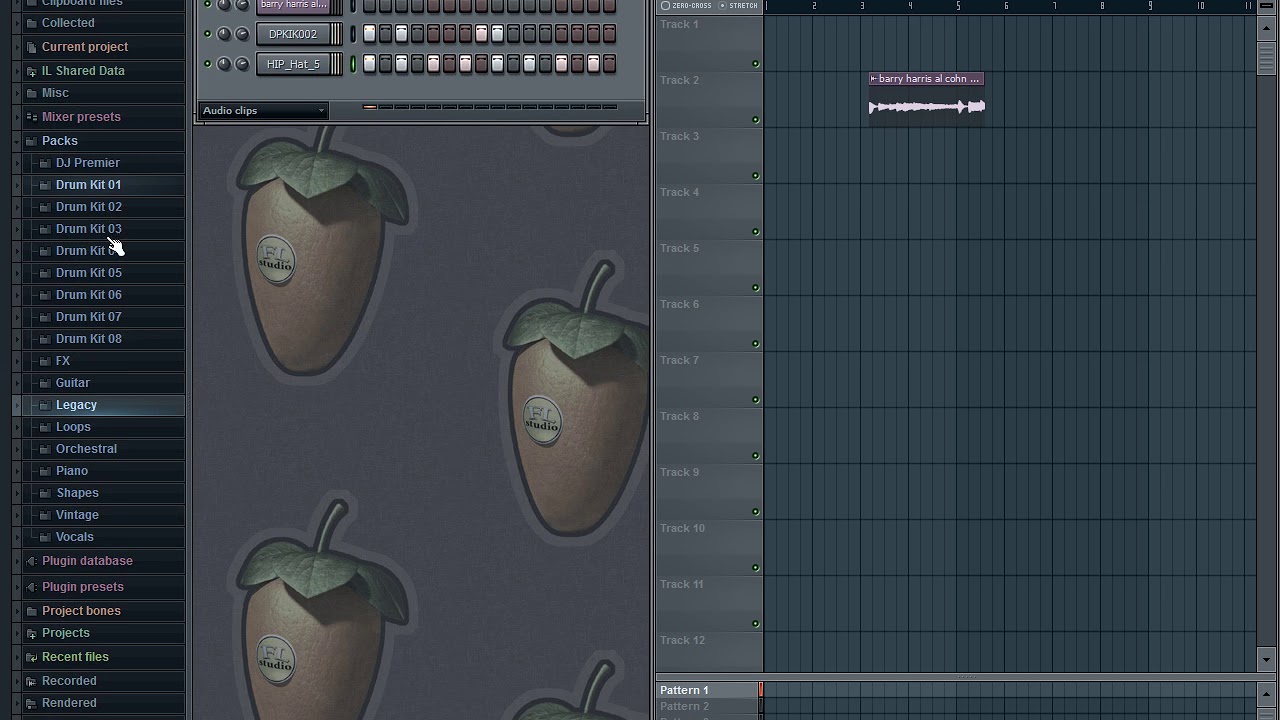
Task: Expand the Drum Kit 02 folder arrow
Action: (x=17, y=207)
